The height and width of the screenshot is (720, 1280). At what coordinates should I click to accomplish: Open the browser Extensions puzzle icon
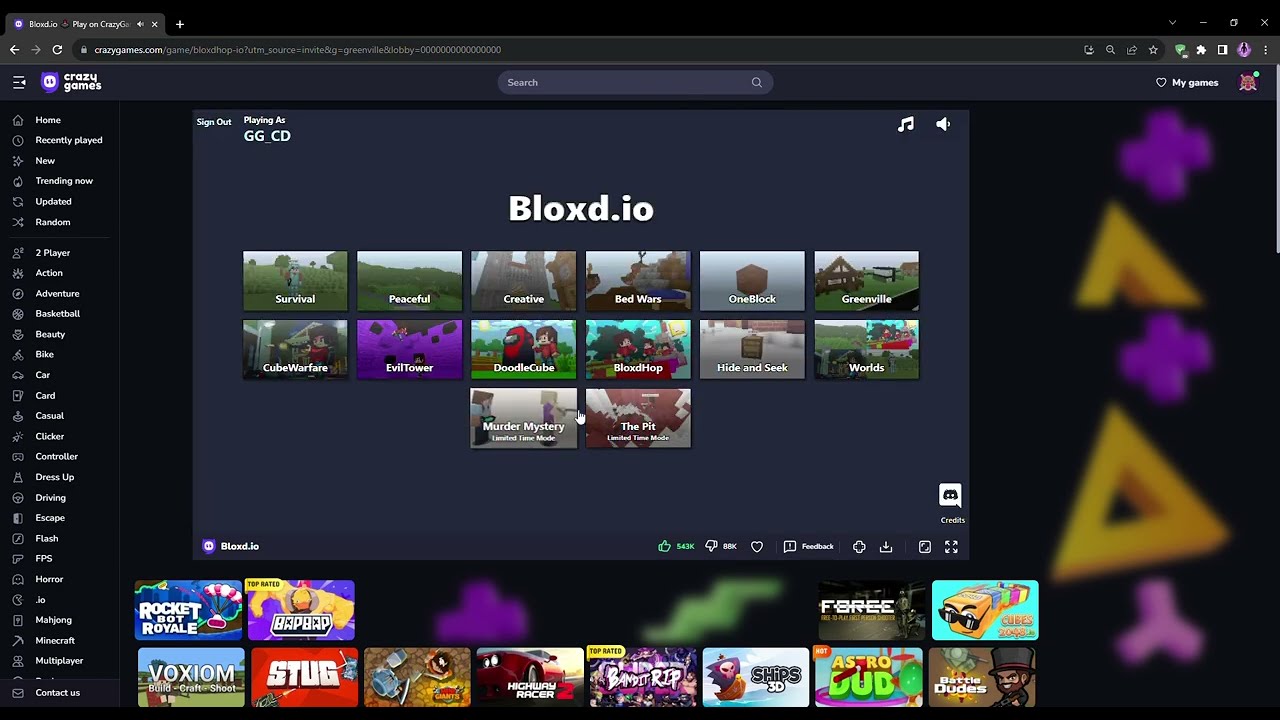coord(1201,50)
